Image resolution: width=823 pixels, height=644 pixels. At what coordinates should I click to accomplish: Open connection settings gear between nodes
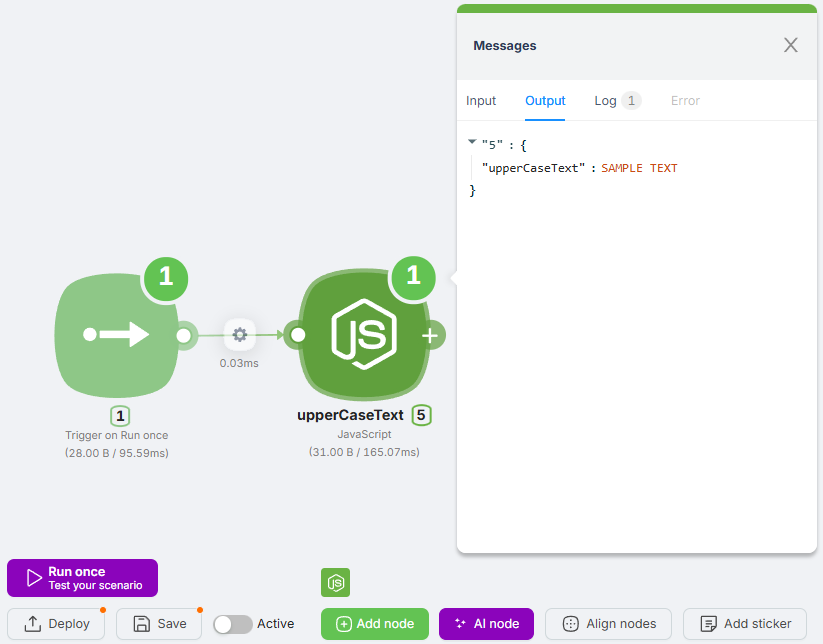click(x=239, y=335)
